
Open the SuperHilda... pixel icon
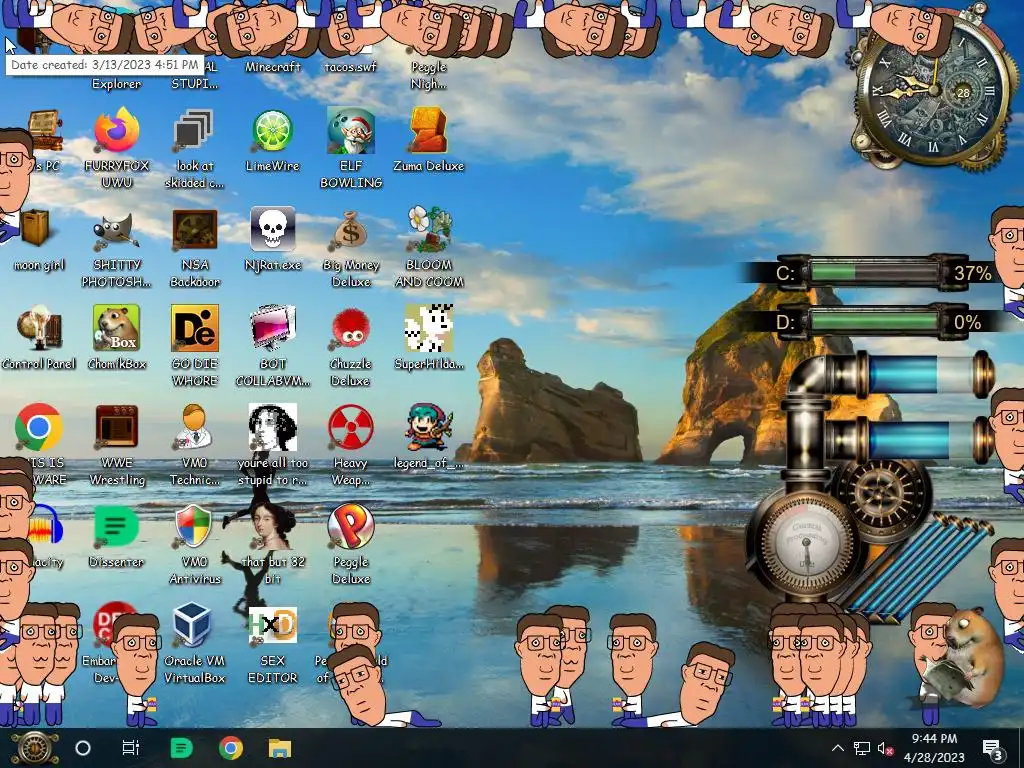[x=428, y=330]
